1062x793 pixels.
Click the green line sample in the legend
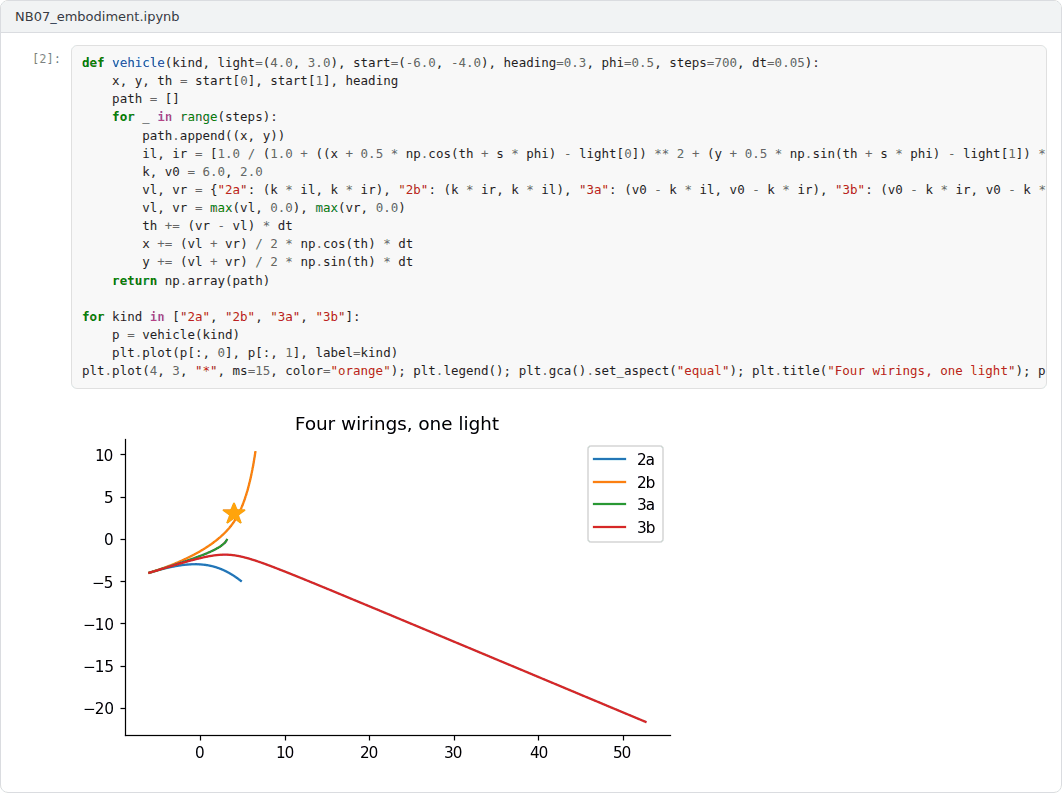coord(610,505)
